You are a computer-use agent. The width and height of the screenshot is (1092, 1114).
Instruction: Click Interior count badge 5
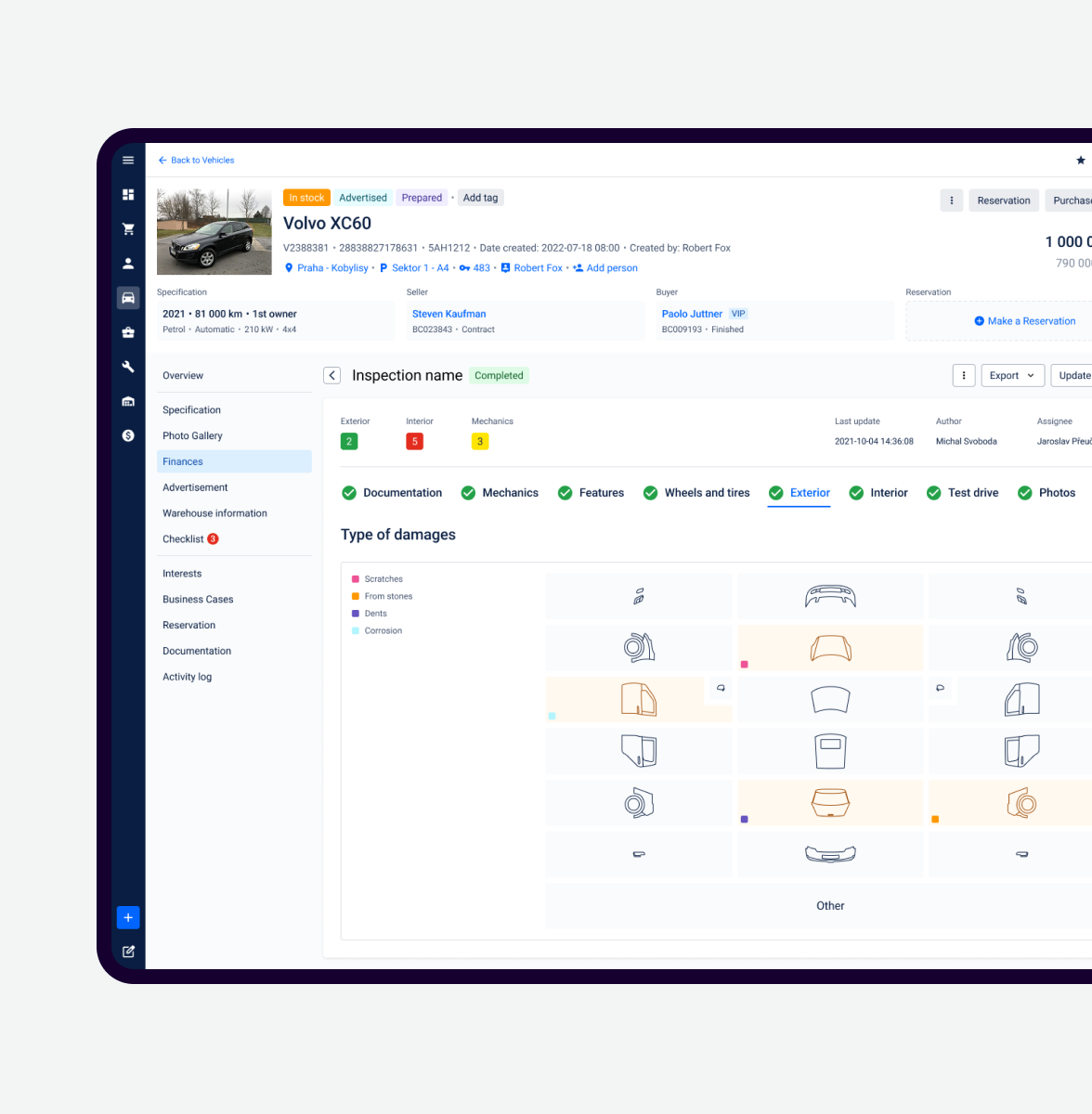415,442
